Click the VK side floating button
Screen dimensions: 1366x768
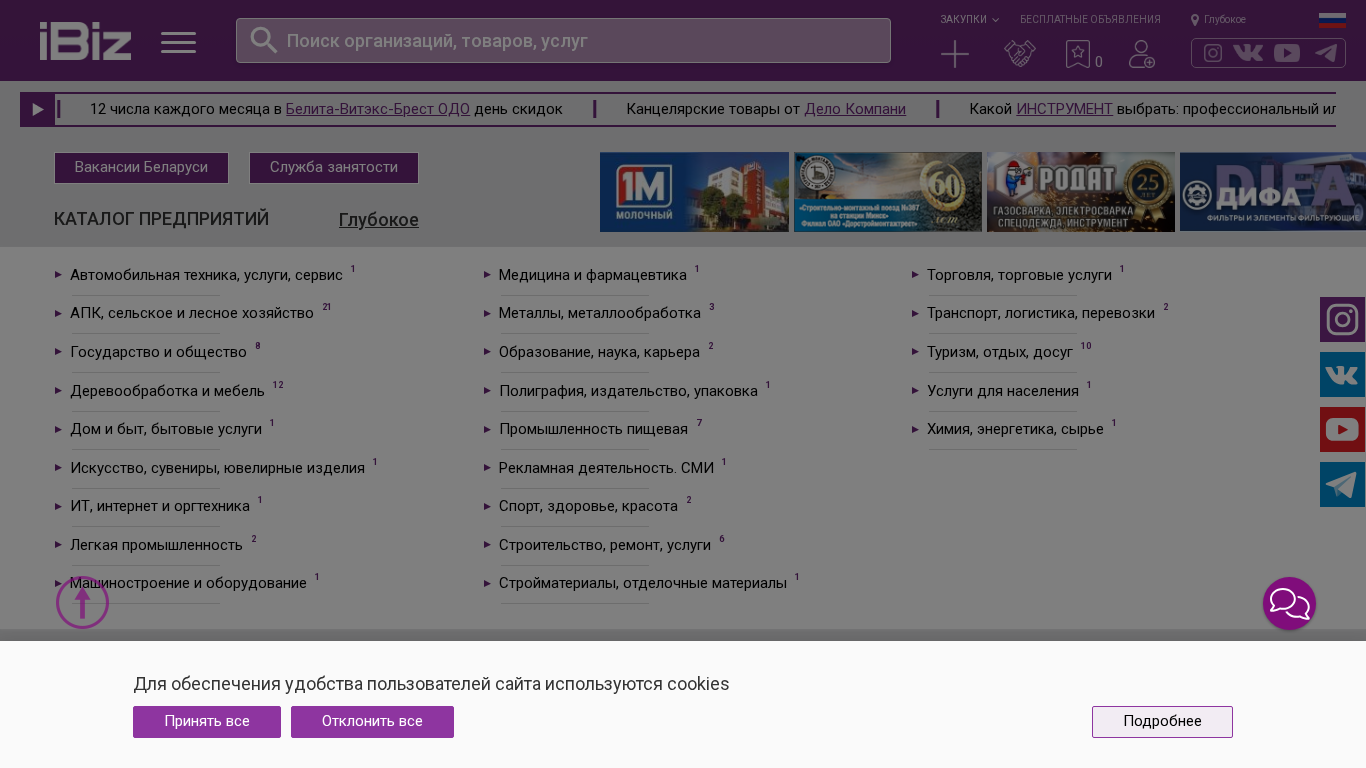(1342, 375)
